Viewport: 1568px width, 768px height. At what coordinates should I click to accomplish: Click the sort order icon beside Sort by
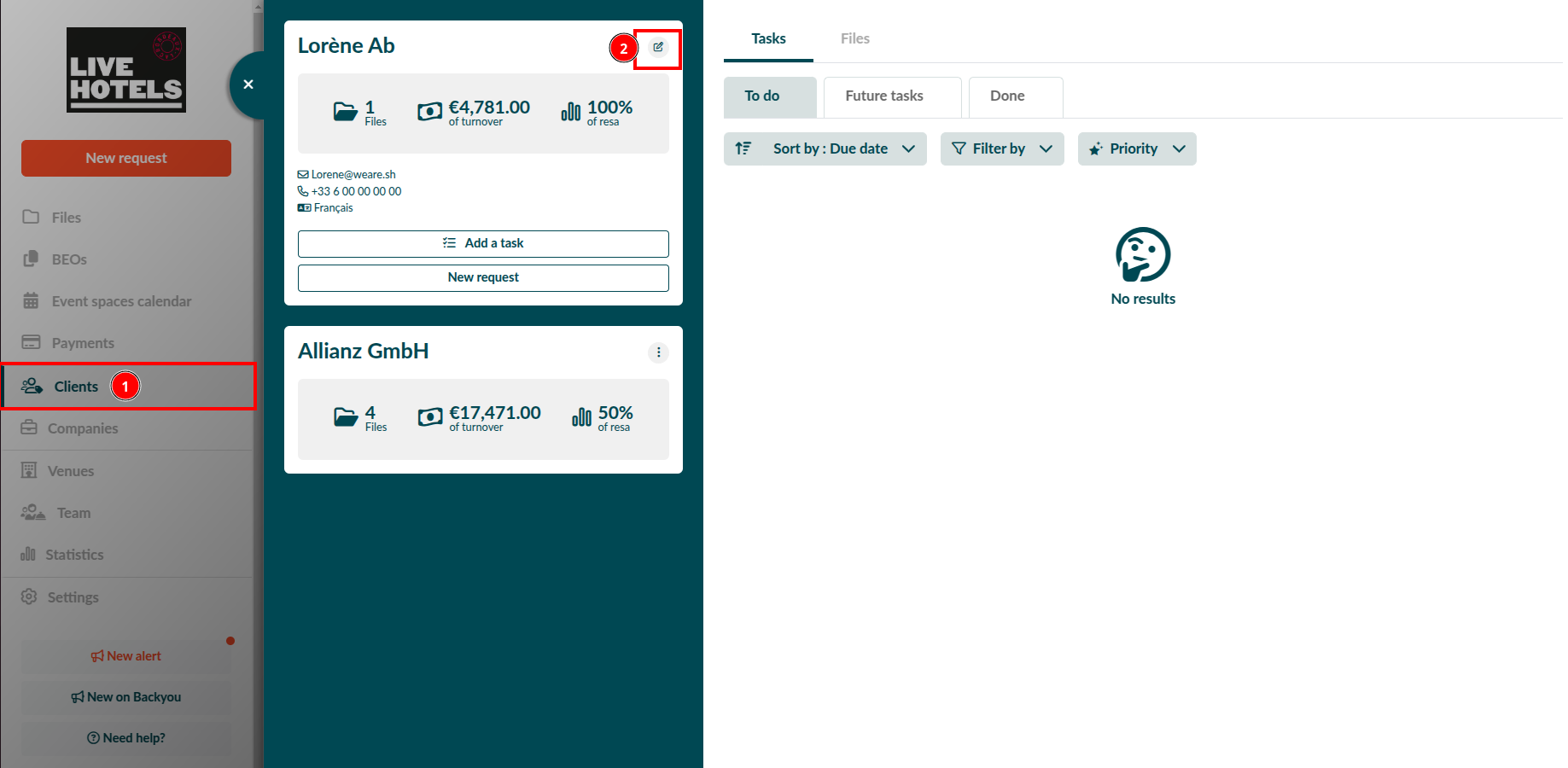tap(743, 148)
